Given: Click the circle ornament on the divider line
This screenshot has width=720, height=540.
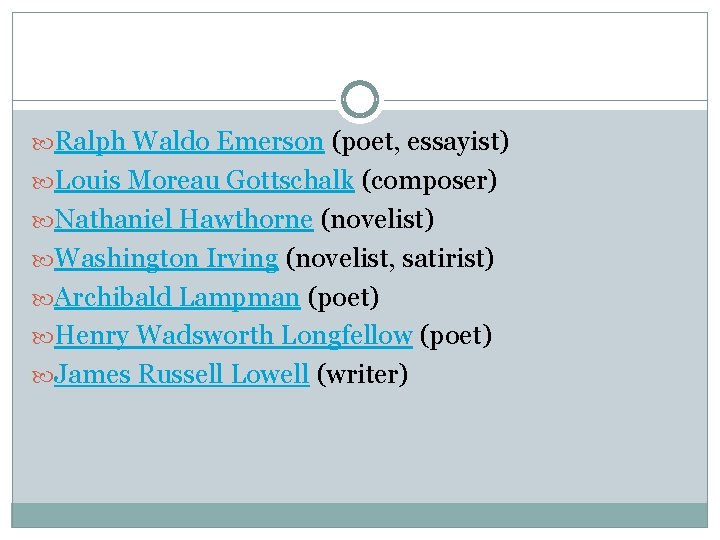Looking at the screenshot, I should pos(360,100).
